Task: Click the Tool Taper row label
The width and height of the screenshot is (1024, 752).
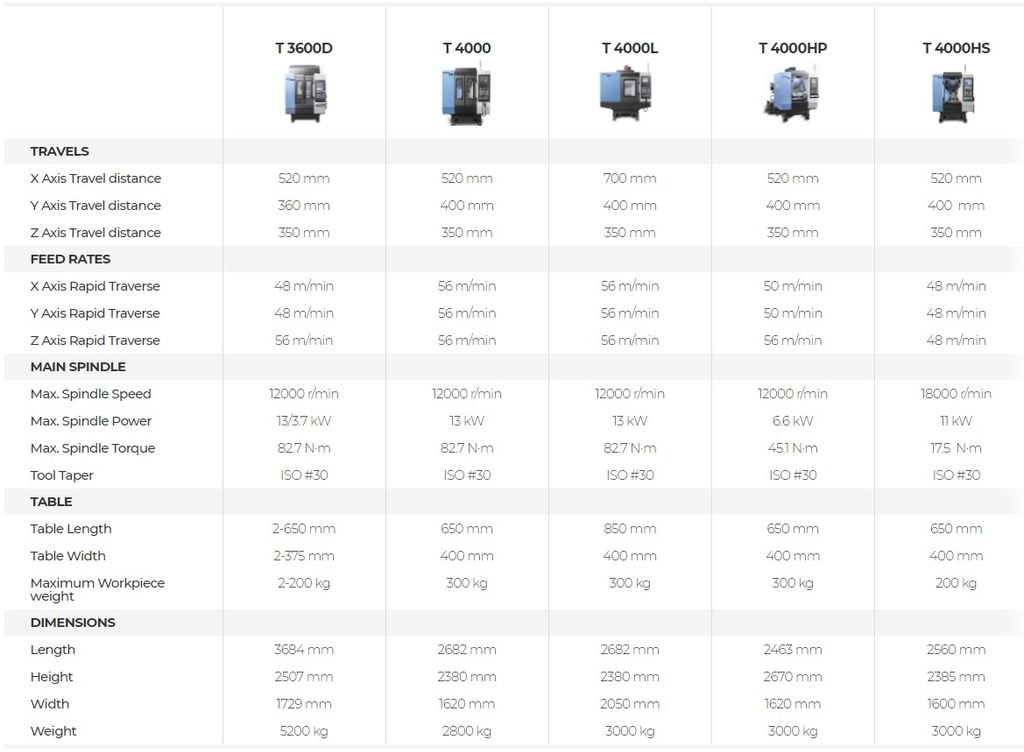Action: pyautogui.click(x=62, y=476)
